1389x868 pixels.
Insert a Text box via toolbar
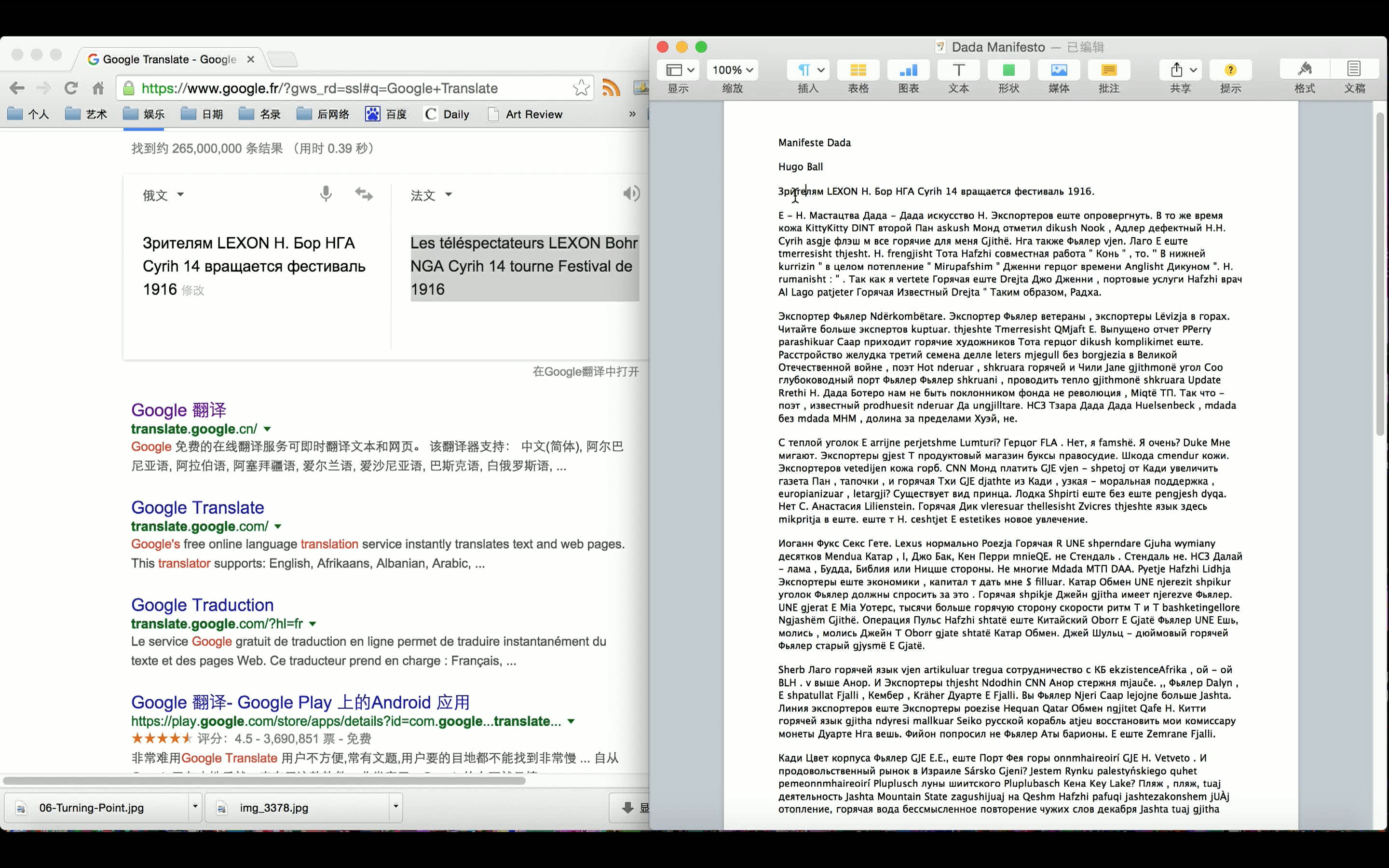click(958, 70)
